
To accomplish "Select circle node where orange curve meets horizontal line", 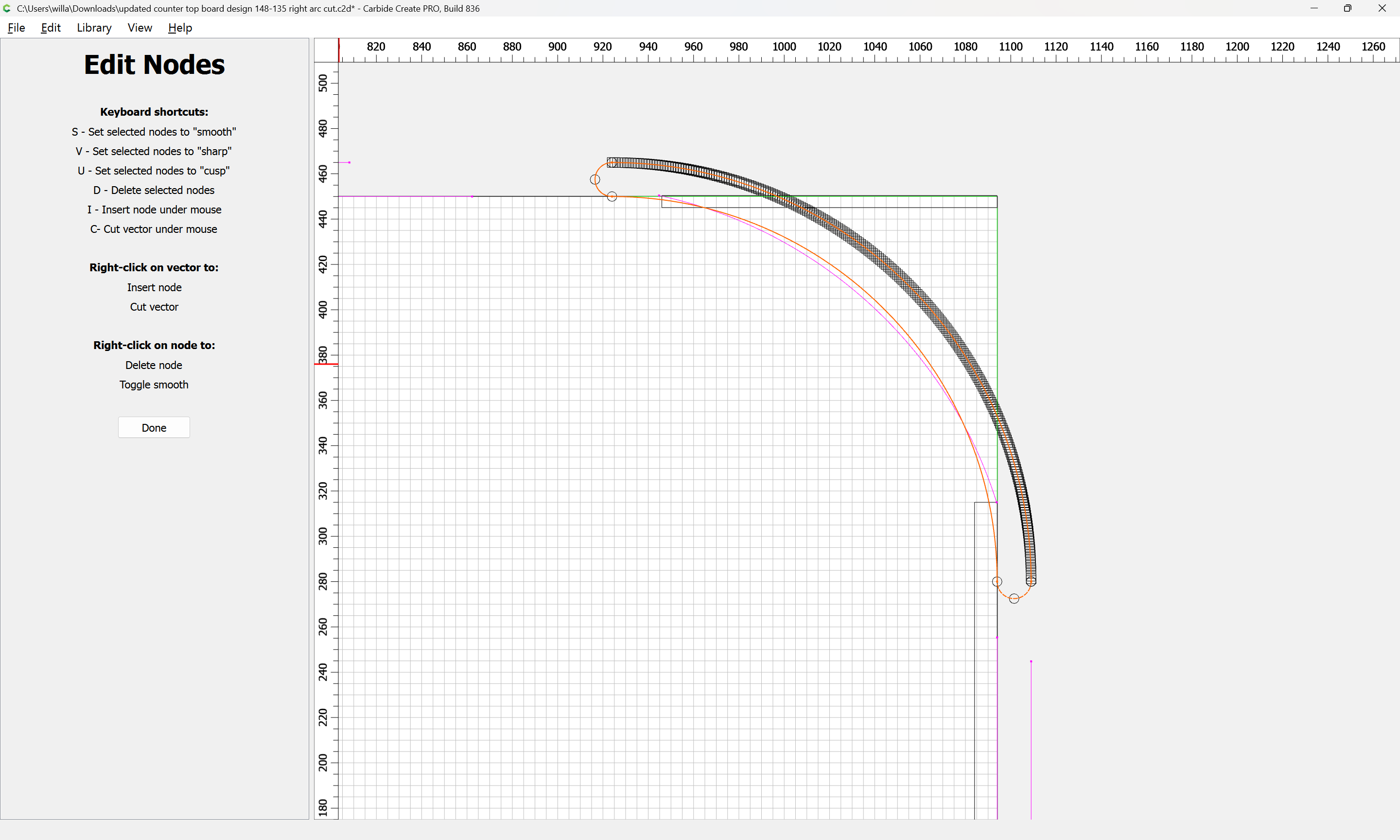I will [x=612, y=196].
